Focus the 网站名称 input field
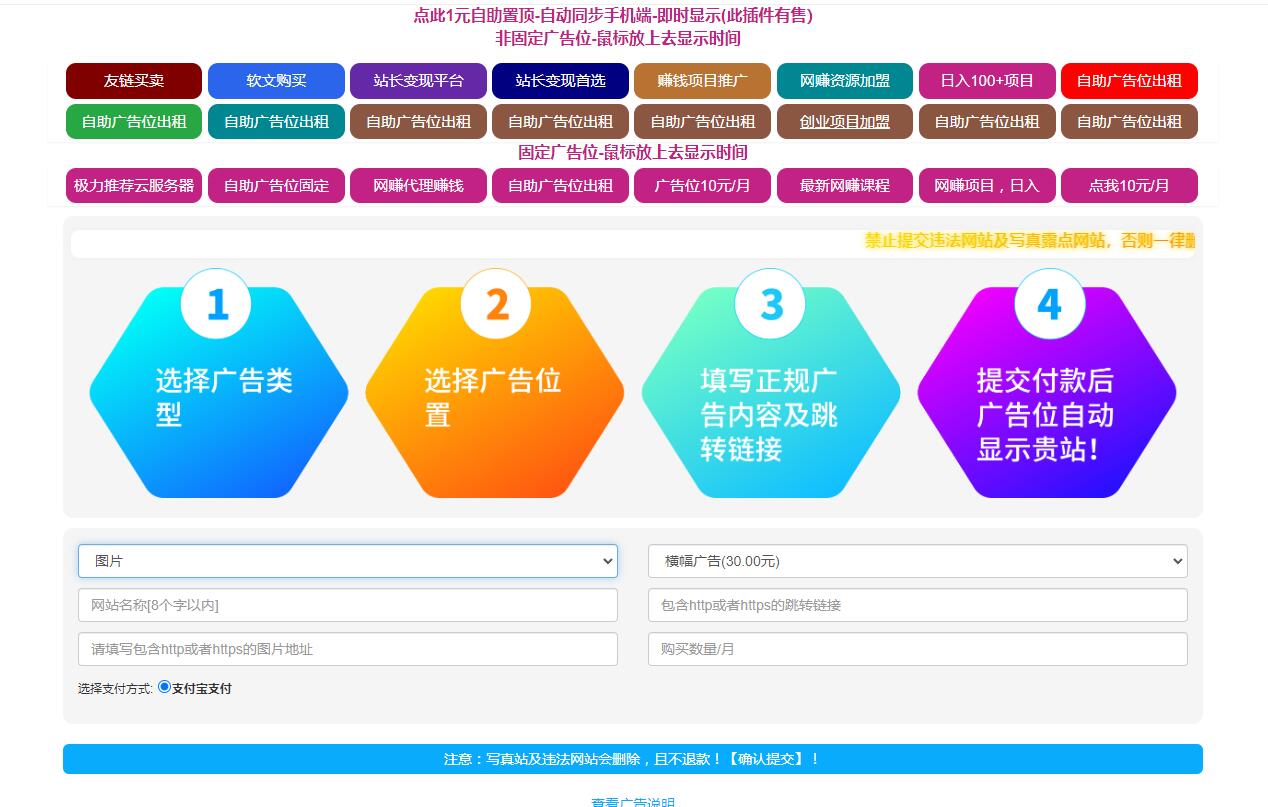The image size is (1268, 807). pyautogui.click(x=347, y=605)
